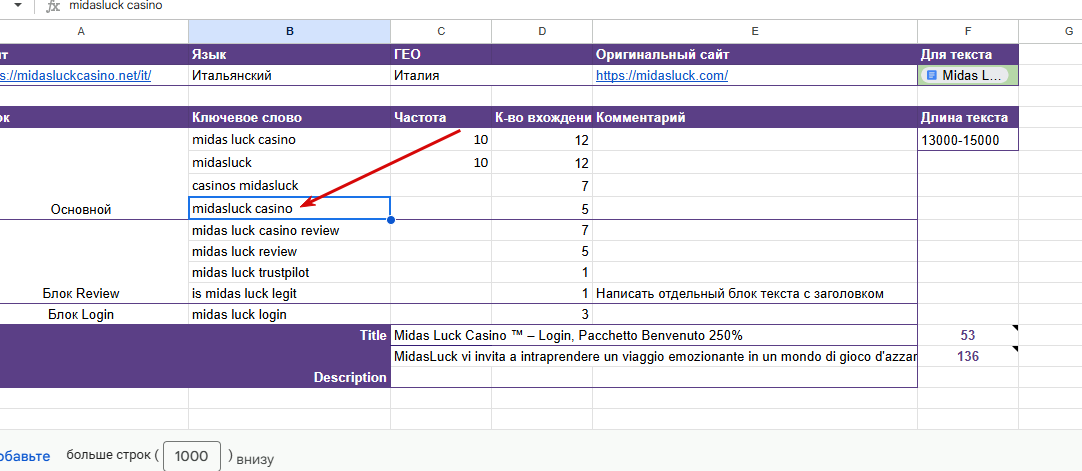Open the name box dropdown arrow
This screenshot has height=471, width=1082.
pos(18,6)
